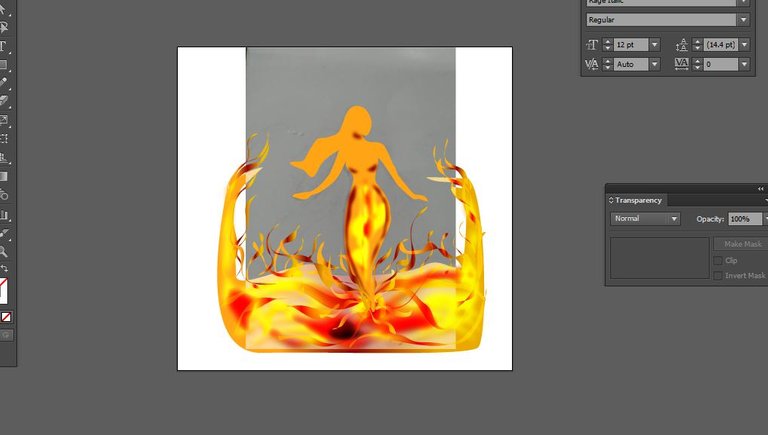Click the tracking 0 value field
768x435 pixels.
(x=721, y=64)
